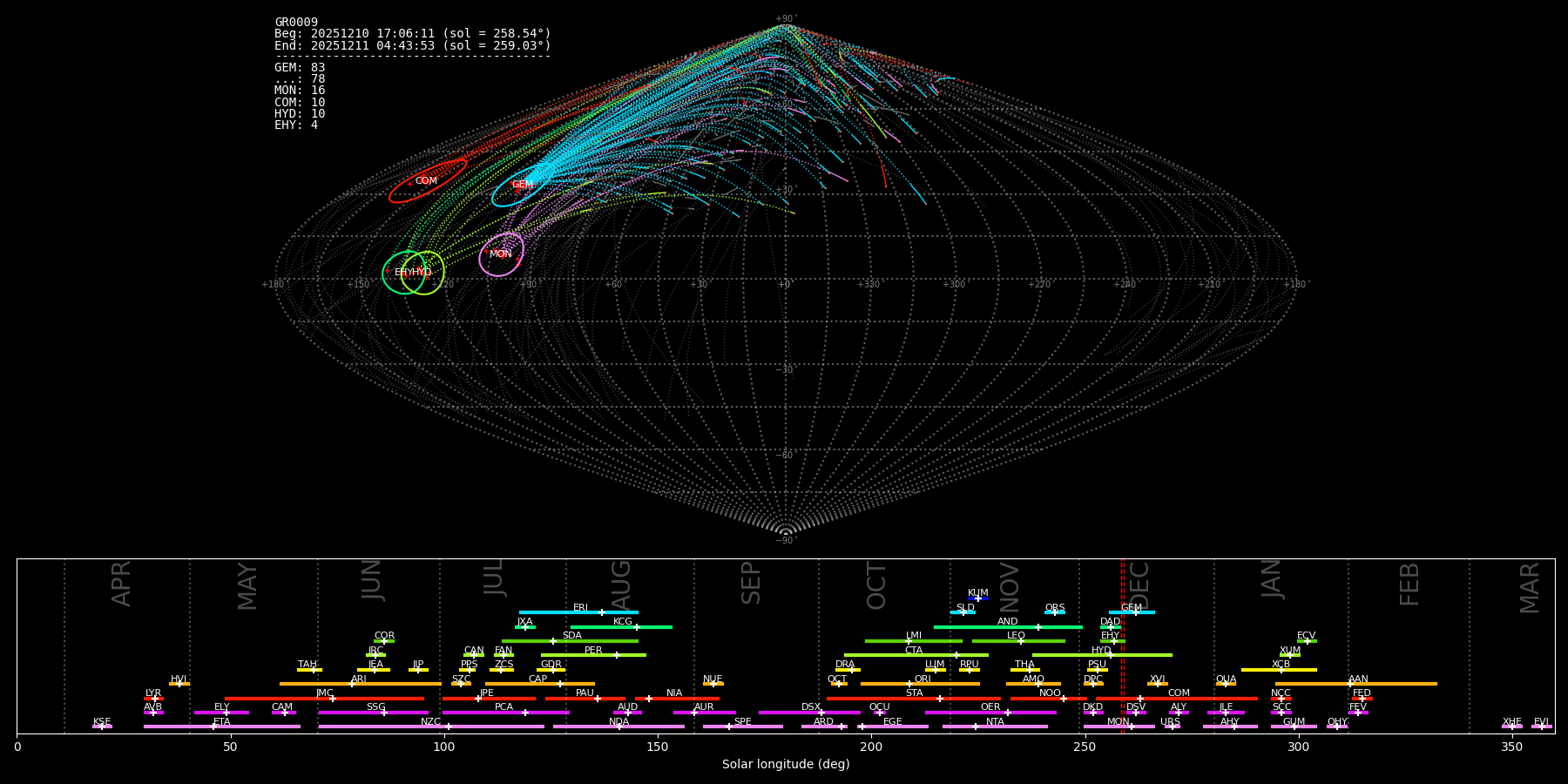Click the 'EHY: 4' legend count

(296, 125)
